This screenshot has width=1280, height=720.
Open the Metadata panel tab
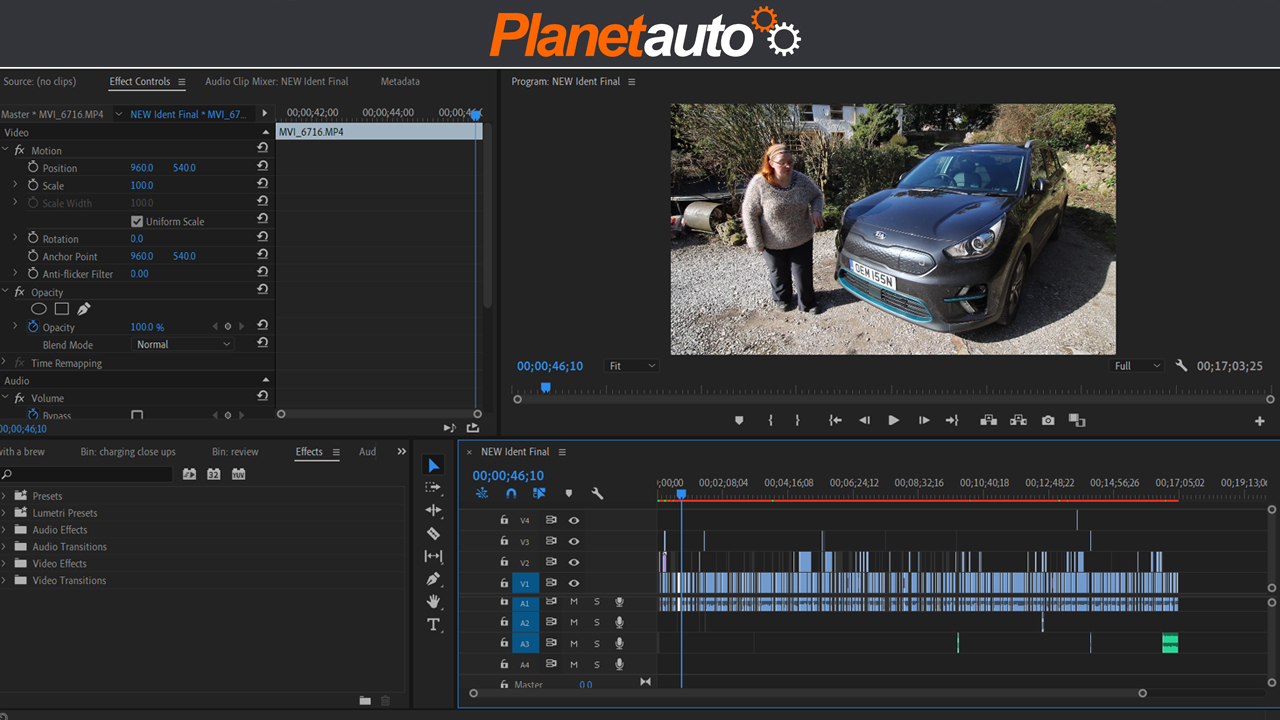[x=400, y=81]
